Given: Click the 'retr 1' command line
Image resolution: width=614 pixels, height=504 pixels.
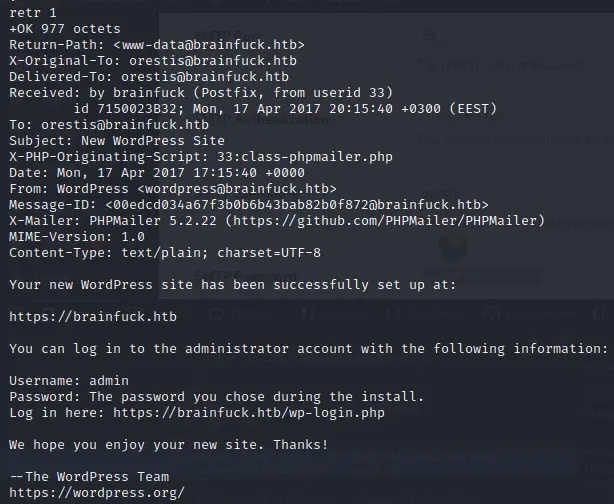Looking at the screenshot, I should tap(33, 13).
